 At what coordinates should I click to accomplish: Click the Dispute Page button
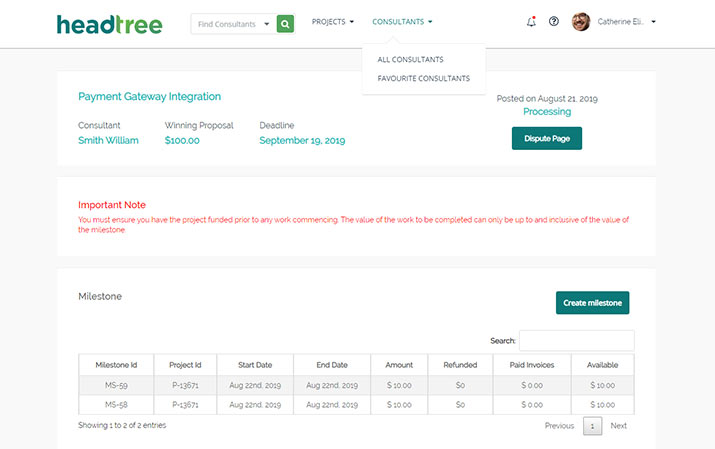[x=547, y=138]
